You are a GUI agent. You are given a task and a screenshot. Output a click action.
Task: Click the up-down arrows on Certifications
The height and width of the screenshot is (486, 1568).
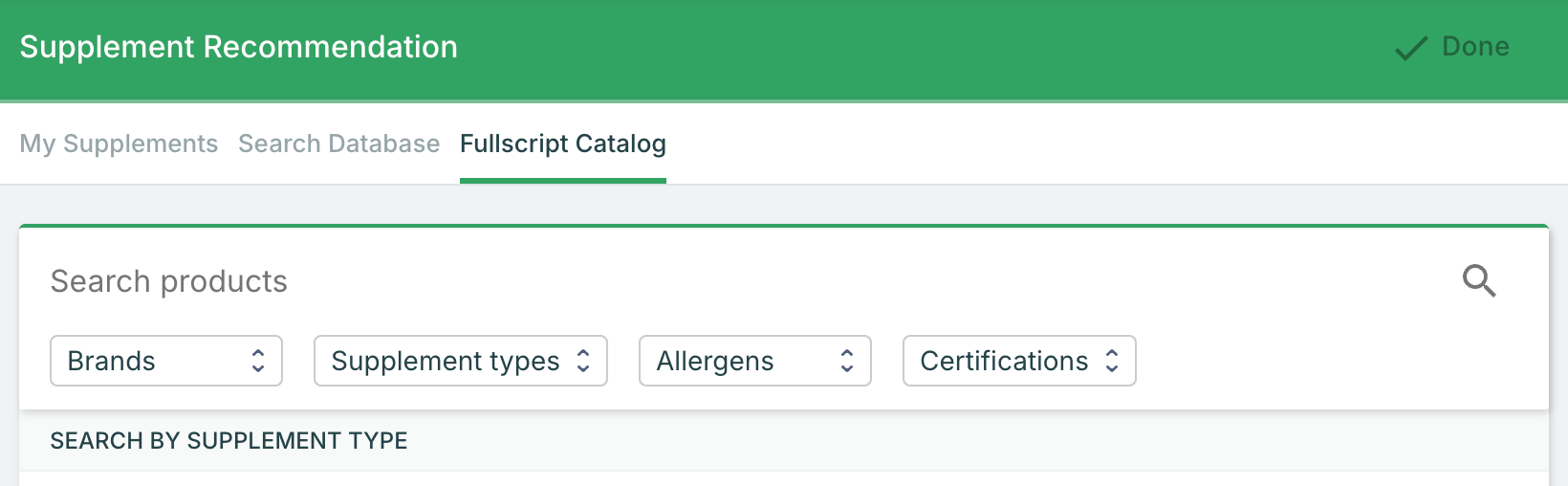click(1112, 361)
